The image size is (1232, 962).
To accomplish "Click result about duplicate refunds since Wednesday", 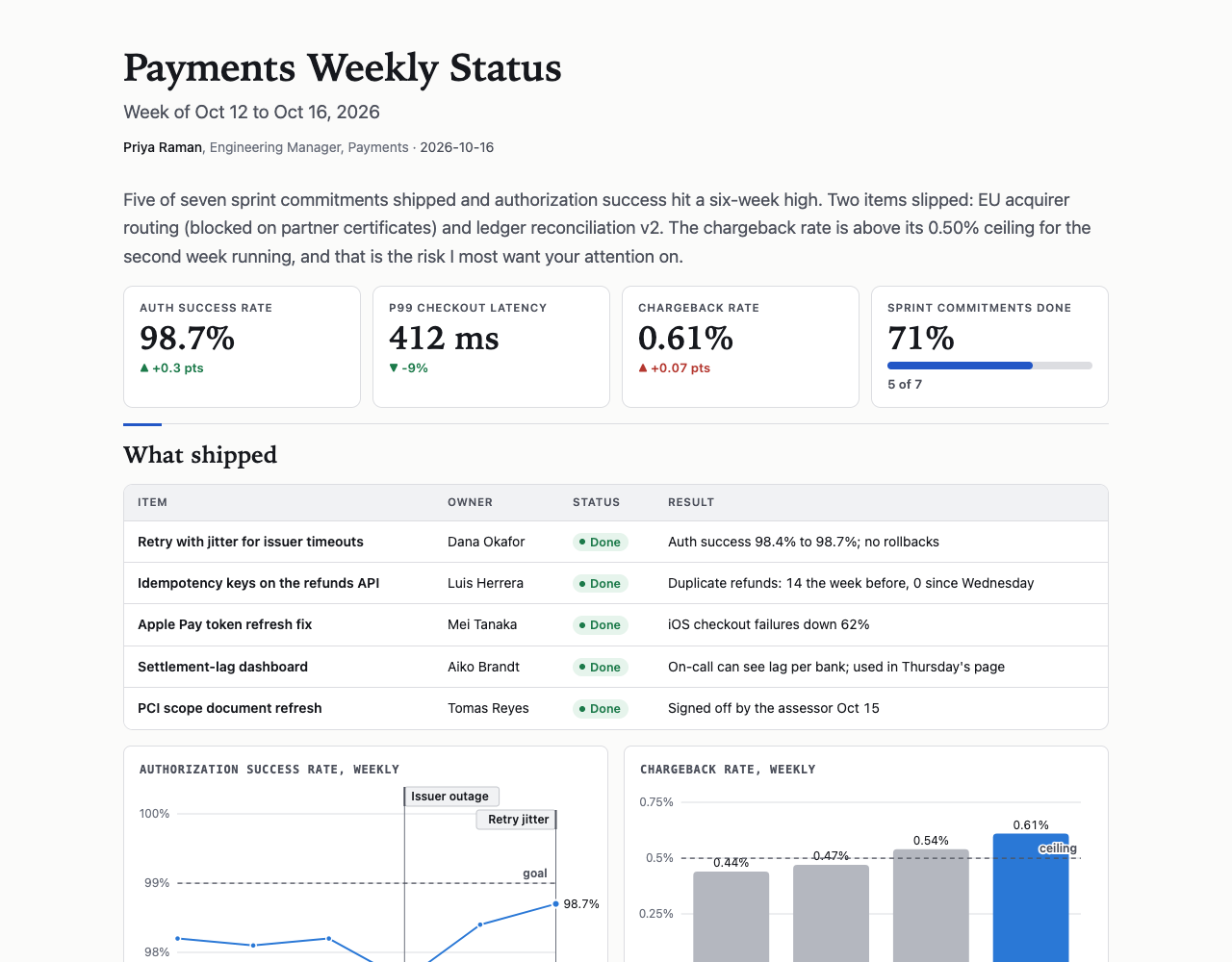I will (x=851, y=583).
